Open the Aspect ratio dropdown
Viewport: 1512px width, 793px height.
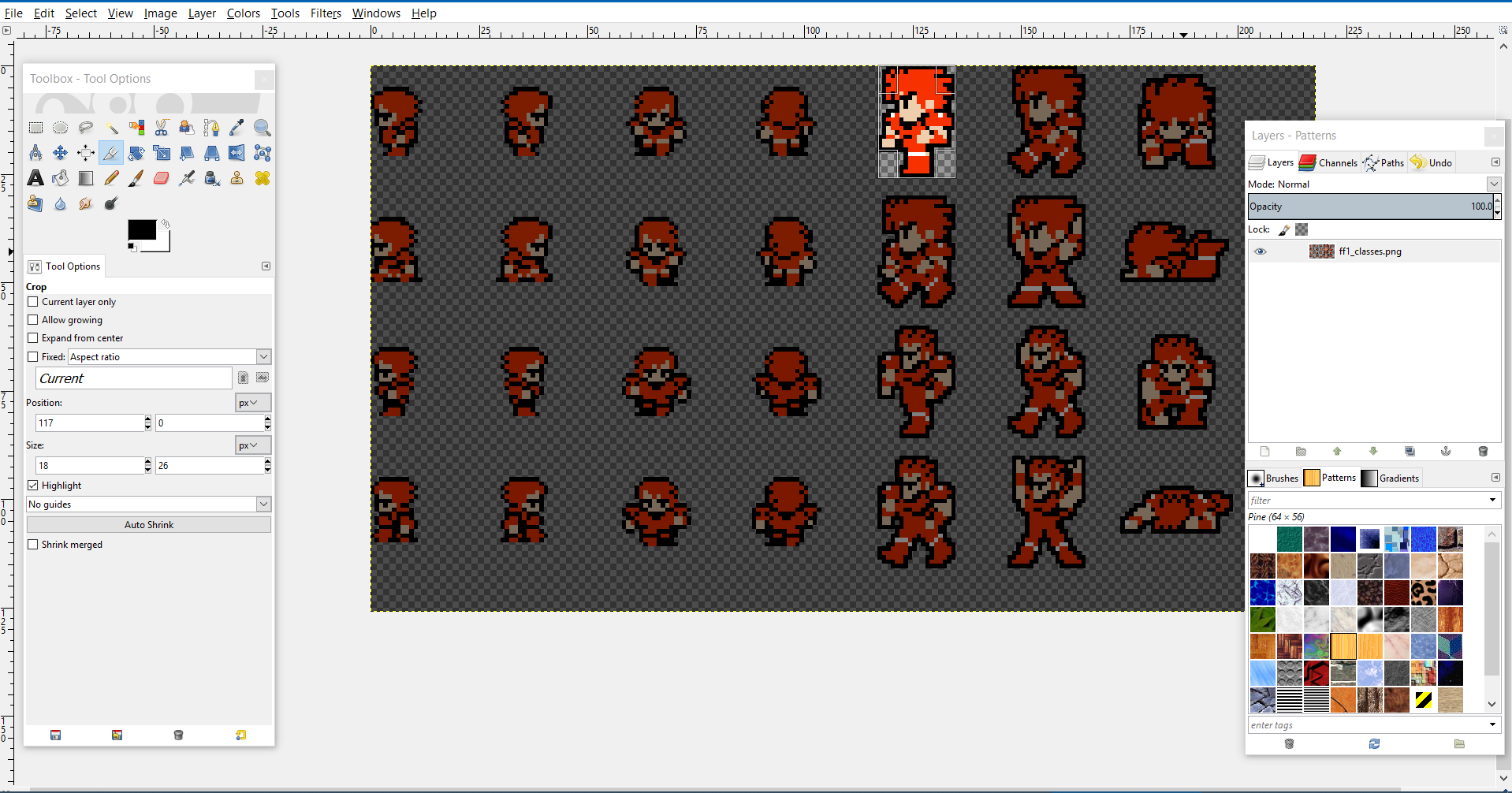pos(169,357)
